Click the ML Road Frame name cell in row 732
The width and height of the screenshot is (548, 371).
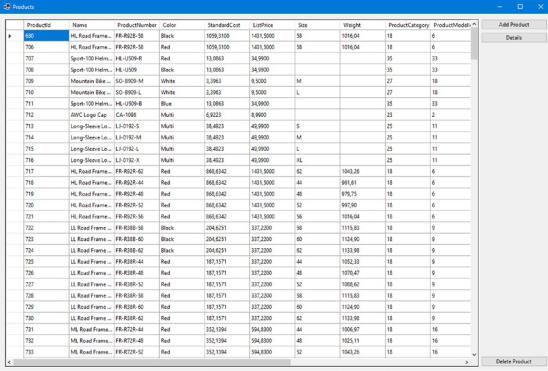tap(92, 341)
